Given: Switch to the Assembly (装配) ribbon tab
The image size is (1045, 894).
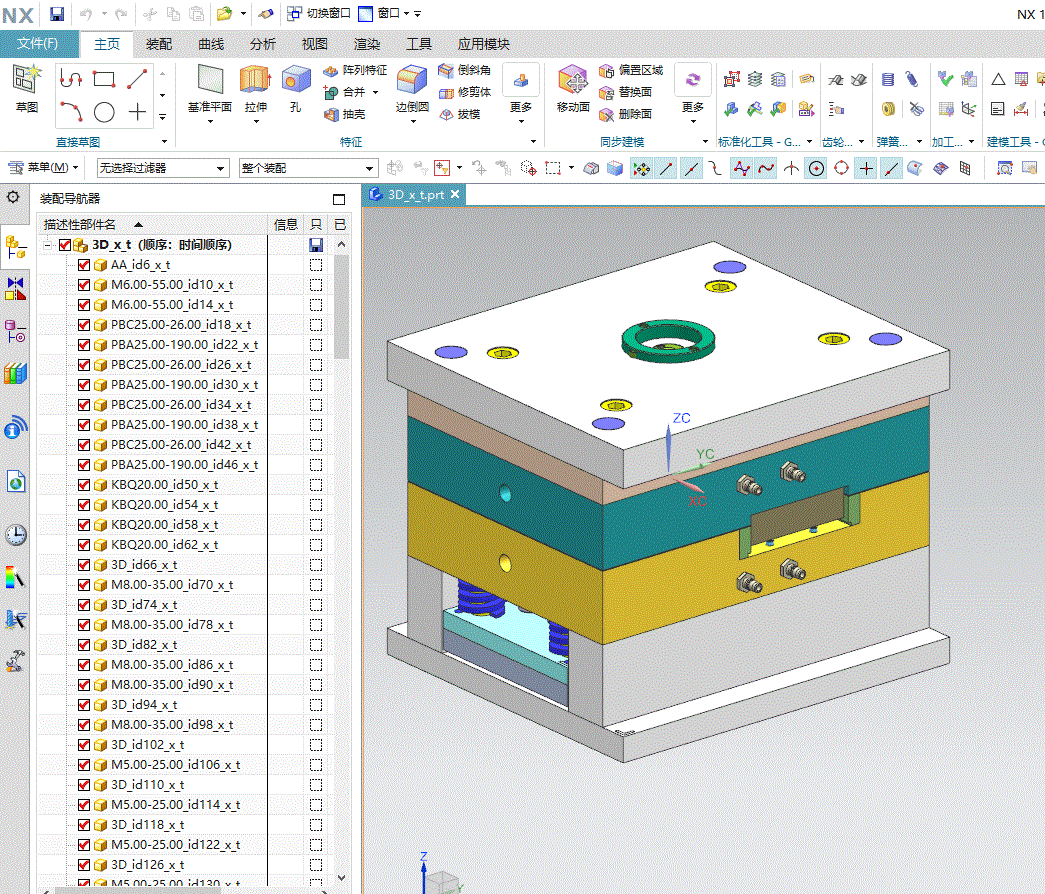Looking at the screenshot, I should [x=159, y=44].
